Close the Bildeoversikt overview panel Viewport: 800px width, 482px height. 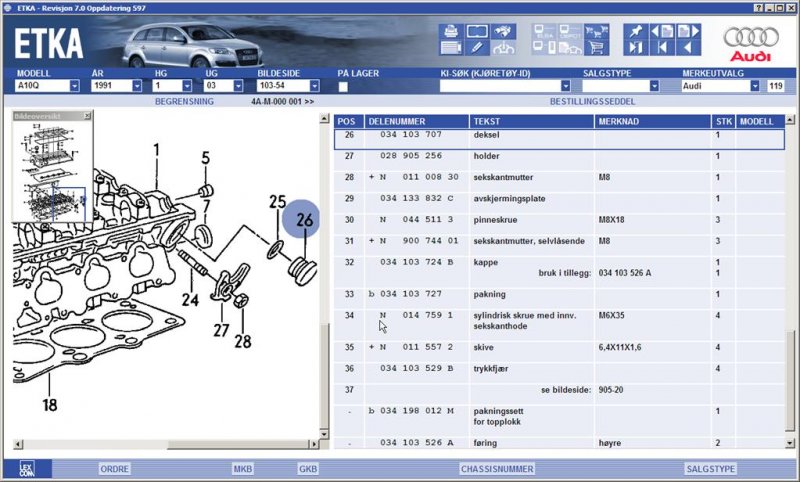[x=87, y=116]
